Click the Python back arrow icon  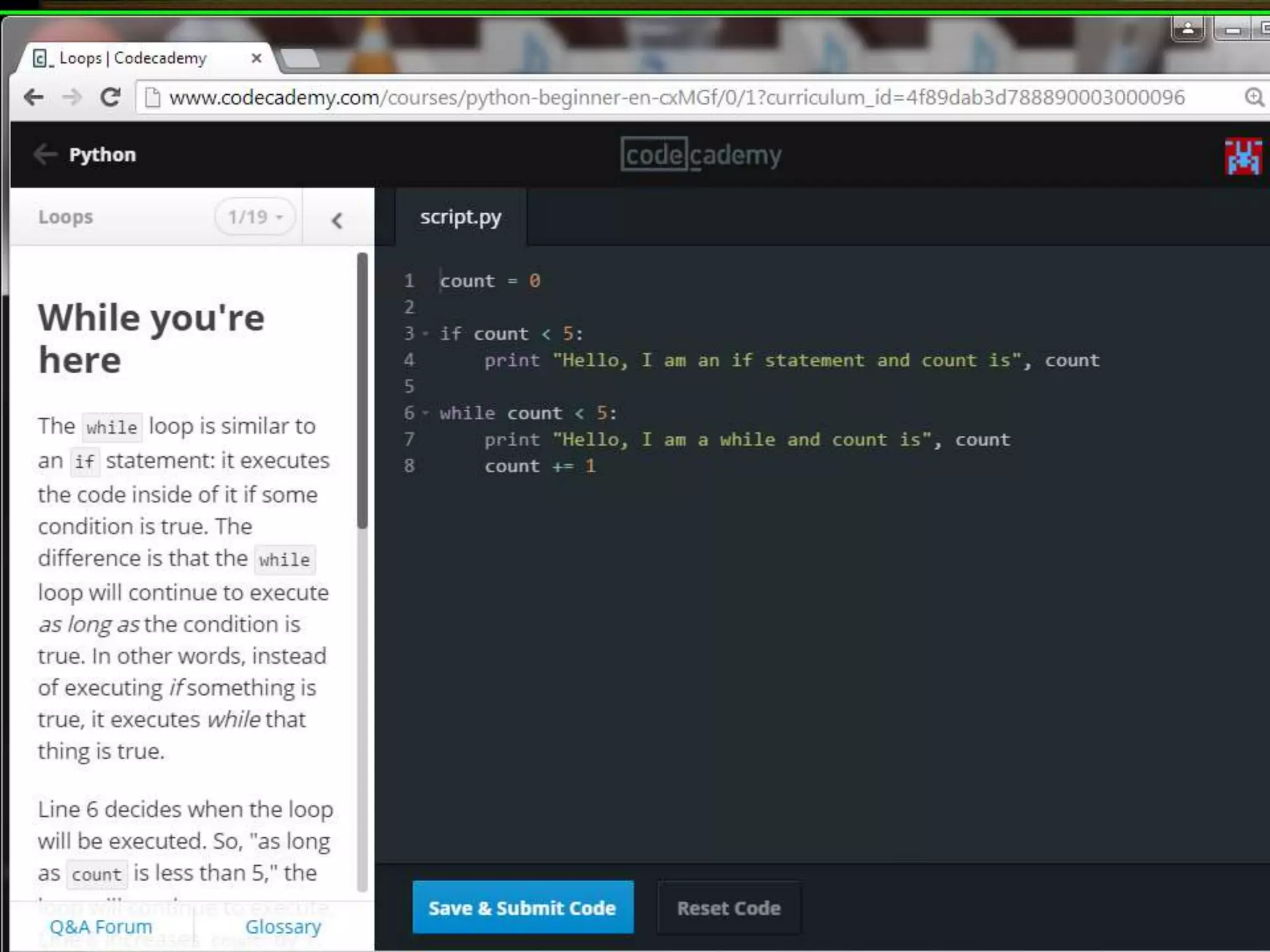coord(45,154)
